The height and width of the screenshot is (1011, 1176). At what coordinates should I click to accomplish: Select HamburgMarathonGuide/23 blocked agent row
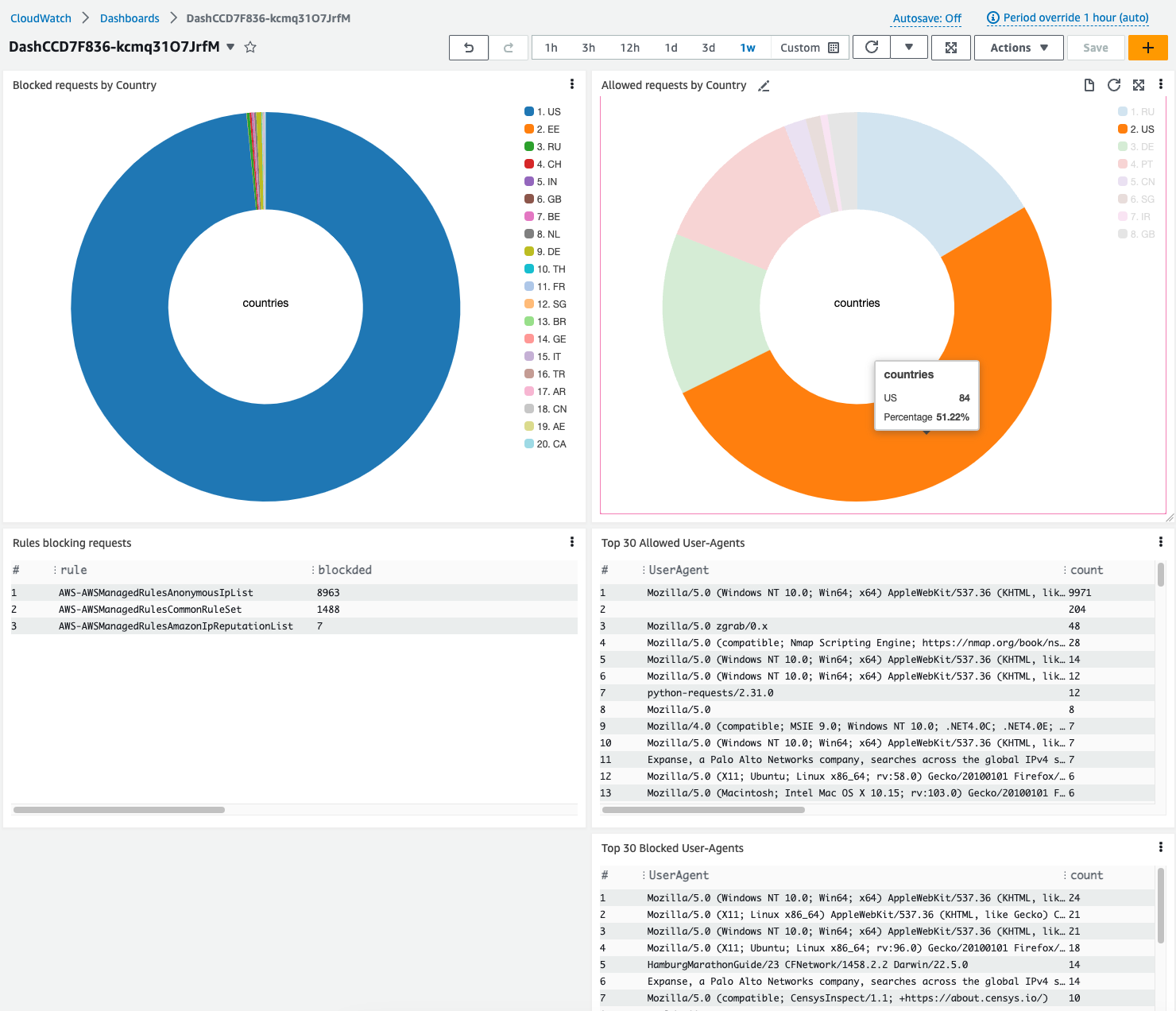[877, 964]
